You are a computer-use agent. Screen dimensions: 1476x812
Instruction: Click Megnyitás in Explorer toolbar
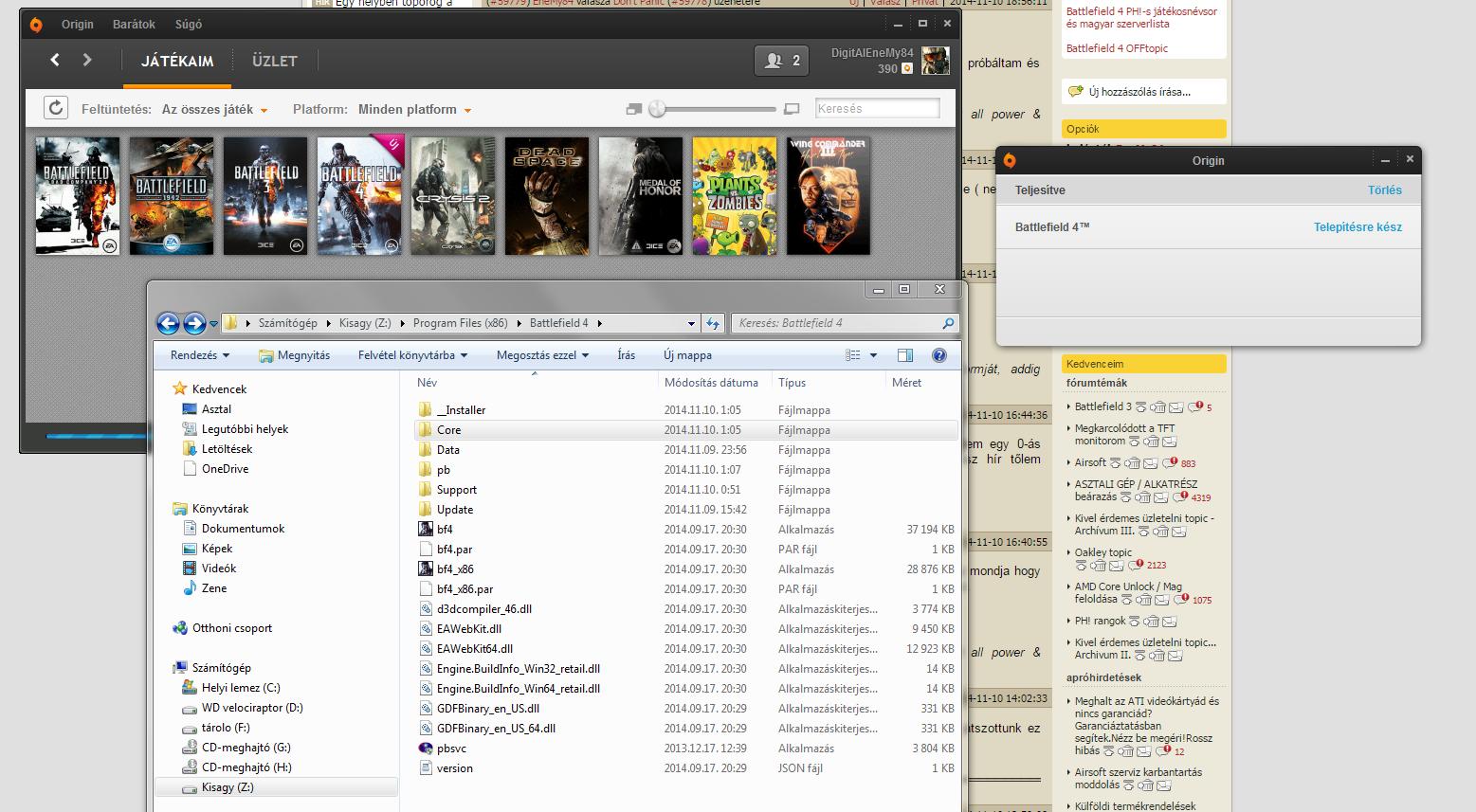294,355
